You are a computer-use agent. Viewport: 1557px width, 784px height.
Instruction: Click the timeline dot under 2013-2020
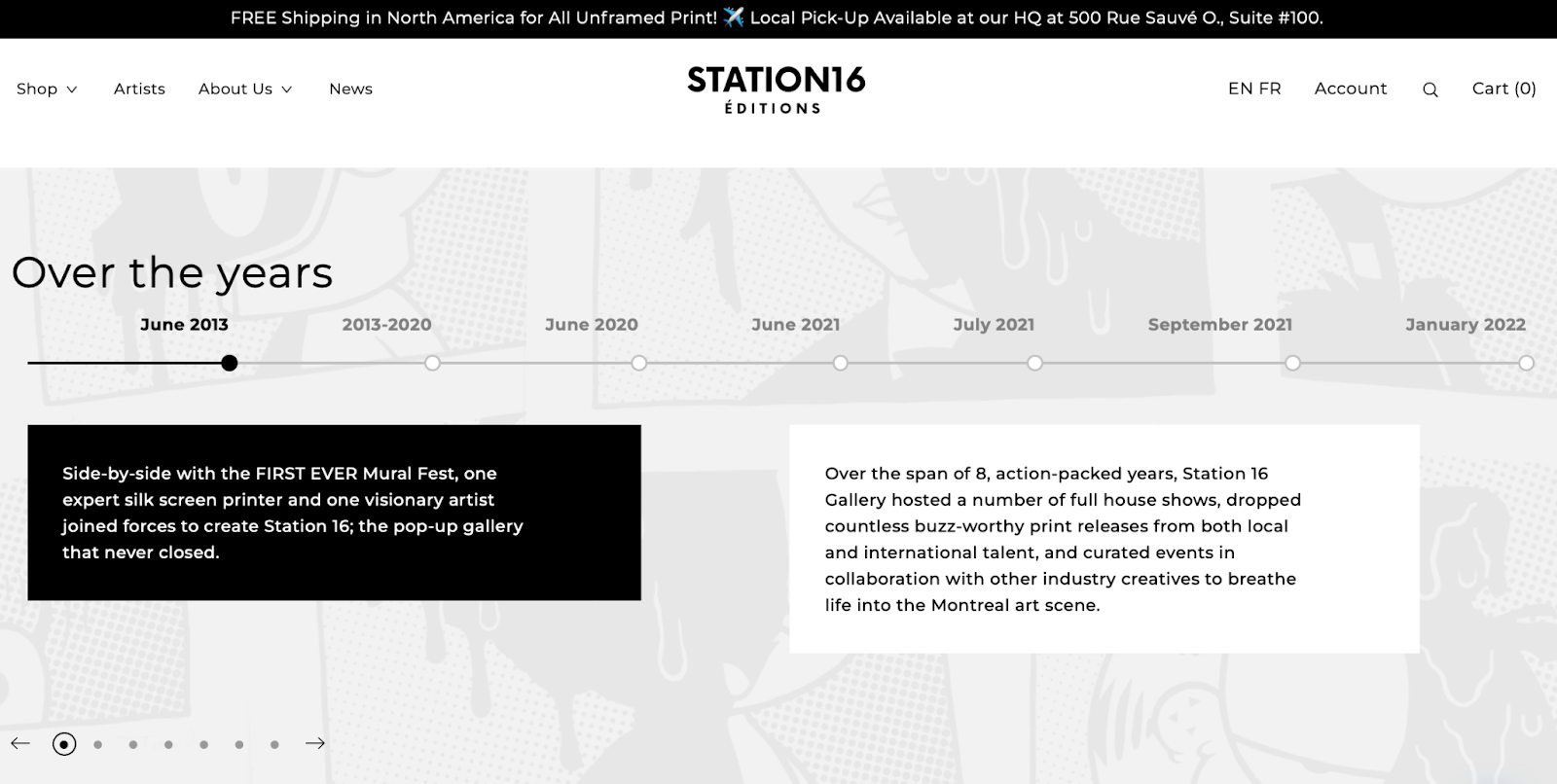432,363
